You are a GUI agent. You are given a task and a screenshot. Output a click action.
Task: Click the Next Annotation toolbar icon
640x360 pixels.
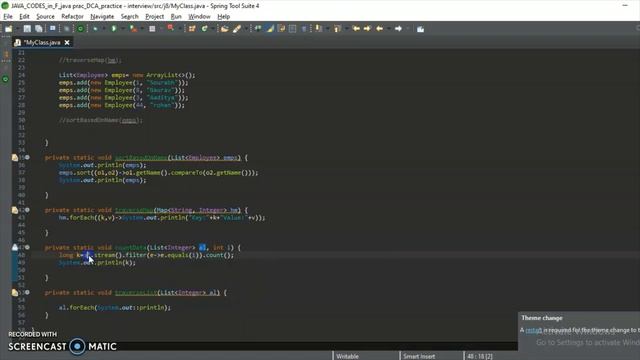click(319, 29)
